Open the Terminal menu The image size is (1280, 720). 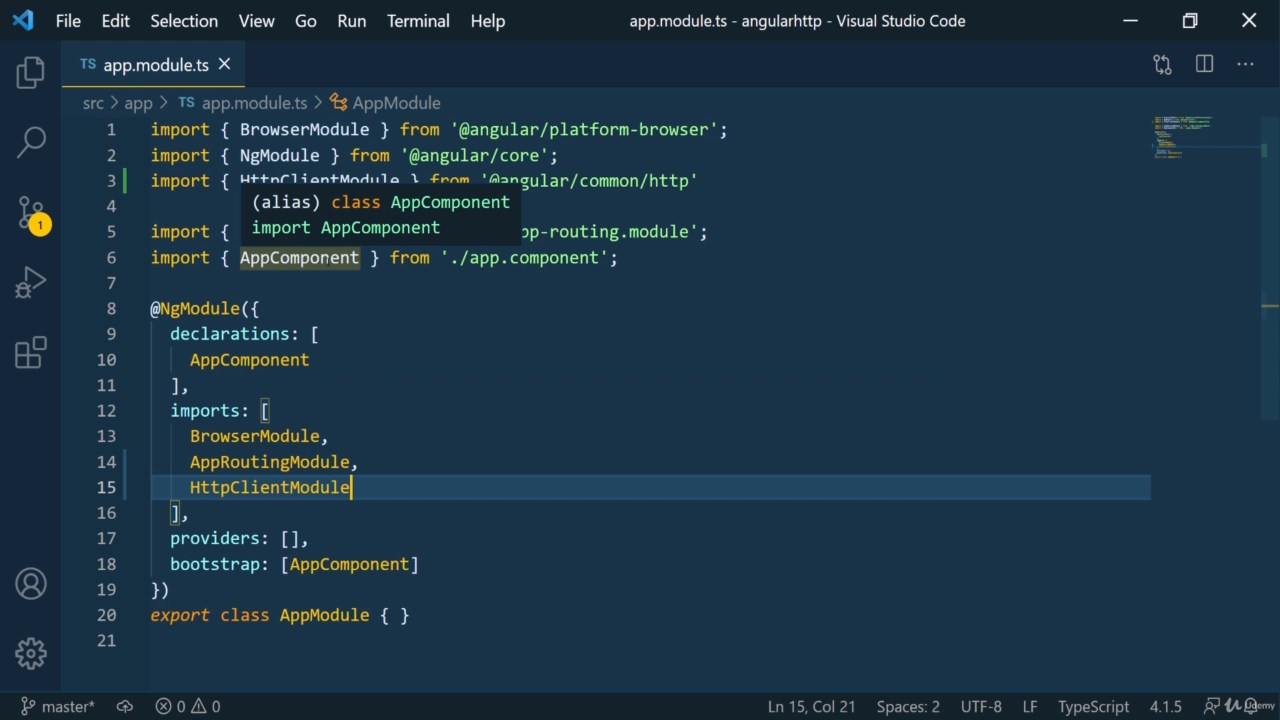coord(418,21)
